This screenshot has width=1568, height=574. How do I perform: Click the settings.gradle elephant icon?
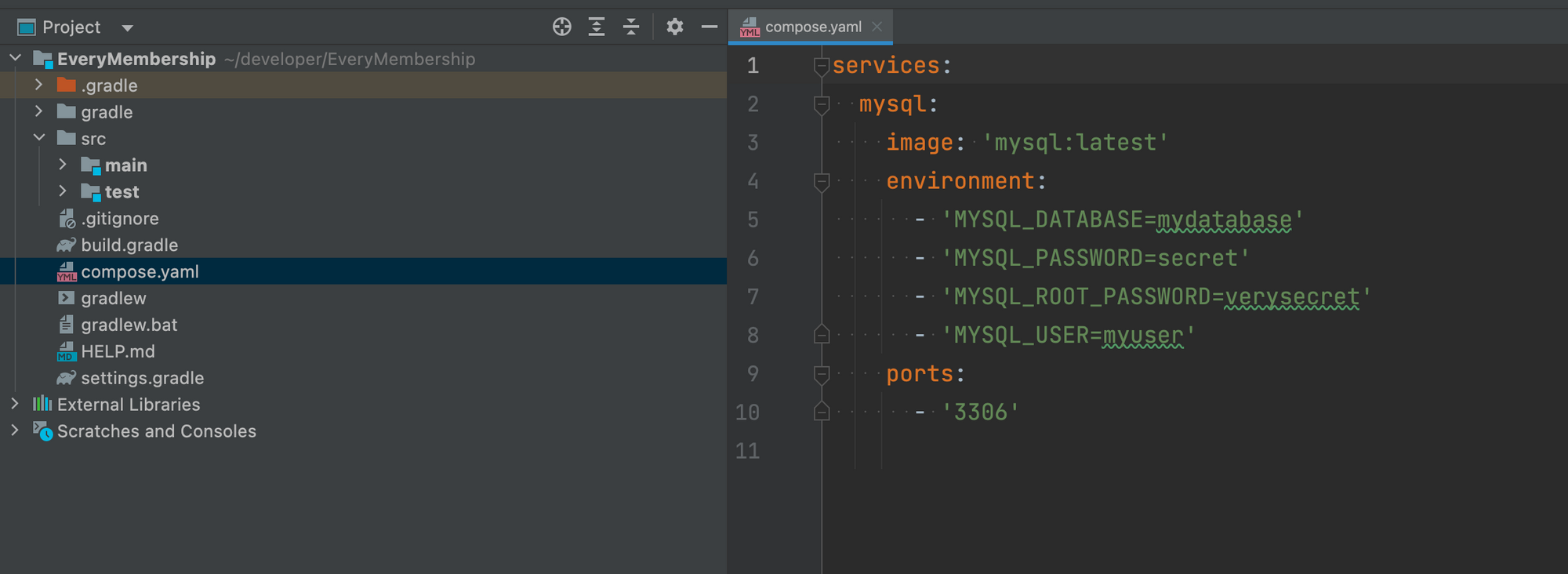click(67, 378)
